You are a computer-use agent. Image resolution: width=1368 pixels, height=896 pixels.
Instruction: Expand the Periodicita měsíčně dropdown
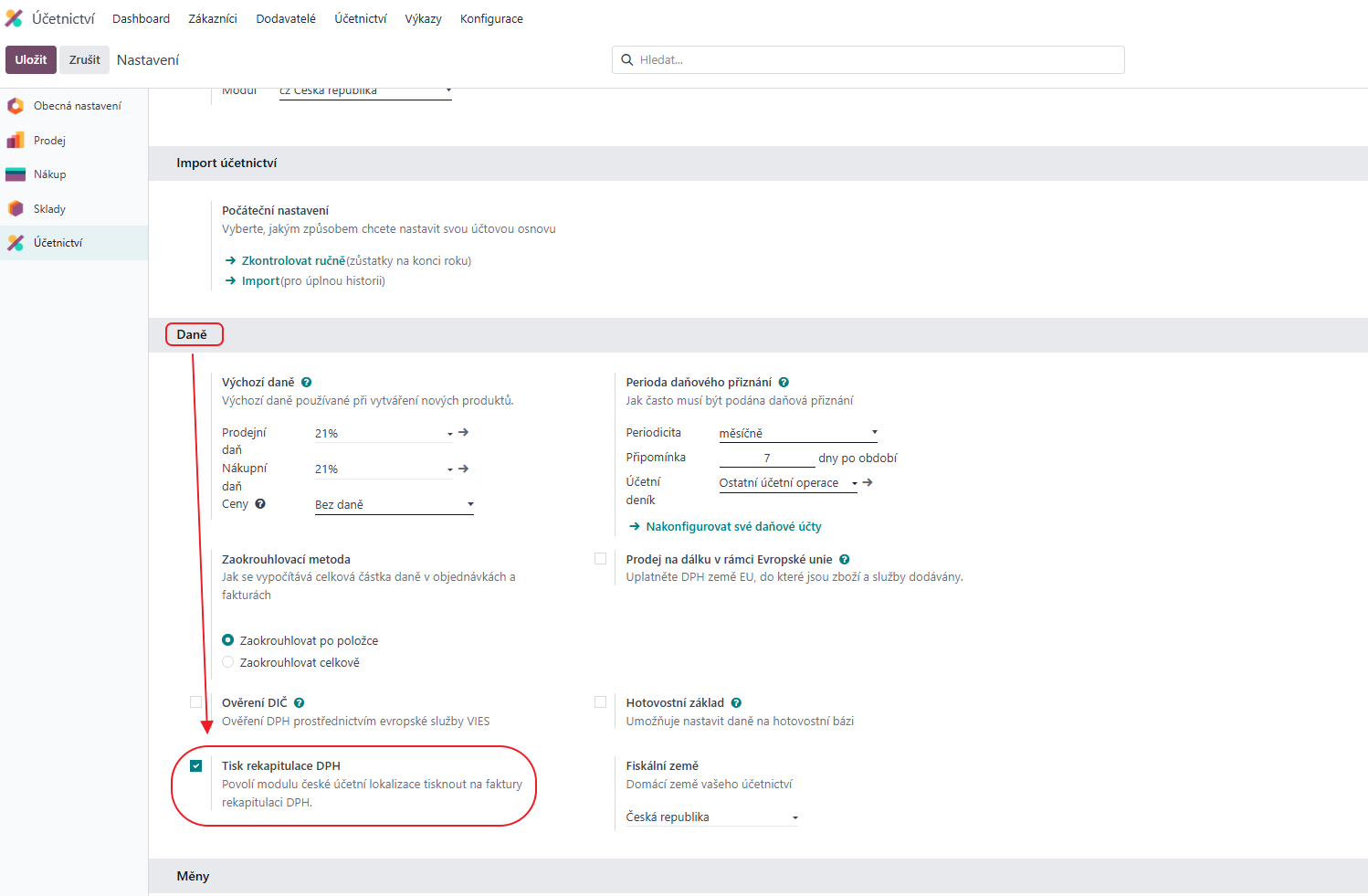(x=797, y=433)
